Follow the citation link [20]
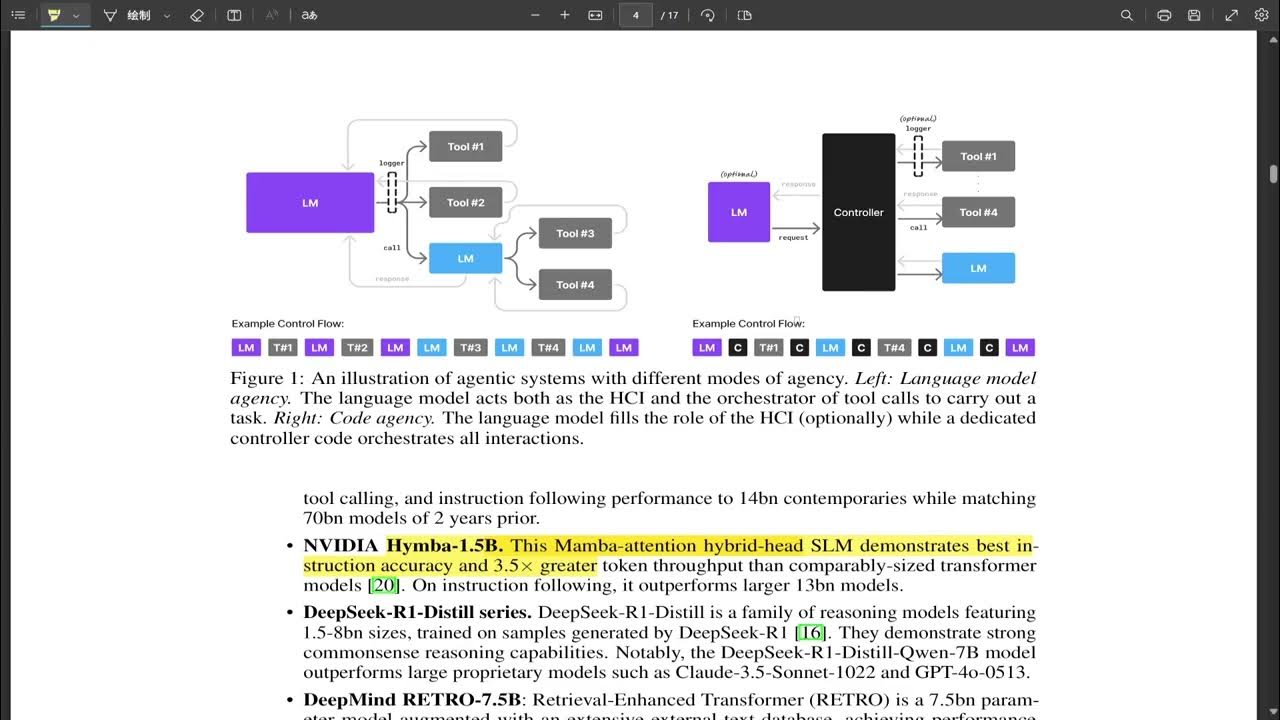Viewport: 1280px width, 720px height. point(385,585)
